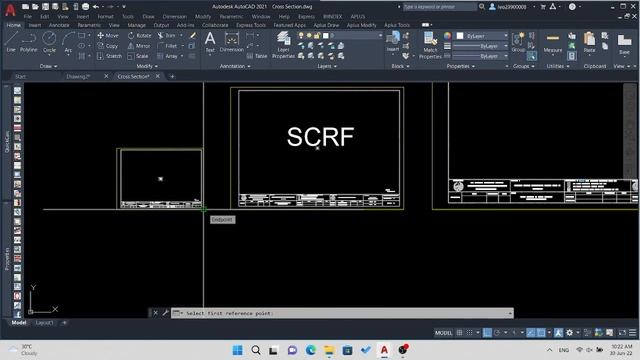The height and width of the screenshot is (360, 640).
Task: Close the Cross Section drawing tab
Action: (158, 76)
